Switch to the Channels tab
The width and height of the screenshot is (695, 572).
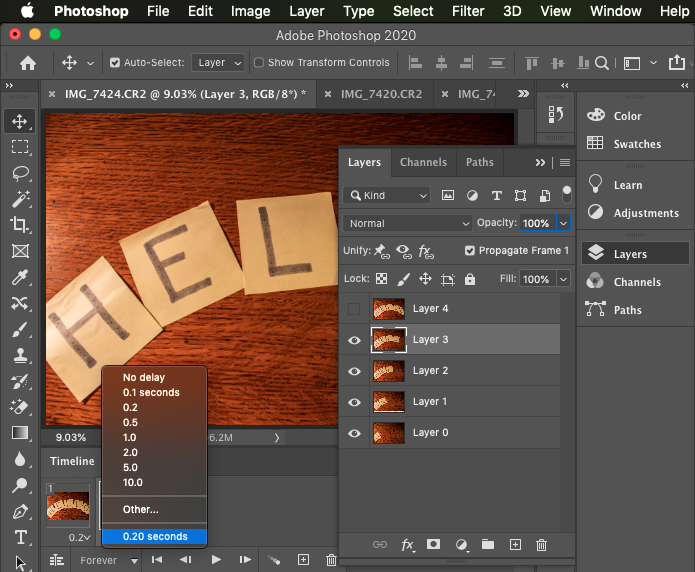click(x=423, y=162)
